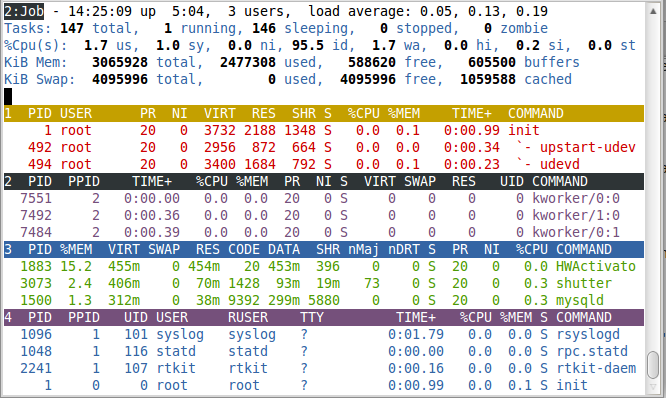Click the purple window 4 RUSER header
666x398 pixels.
(x=248, y=317)
